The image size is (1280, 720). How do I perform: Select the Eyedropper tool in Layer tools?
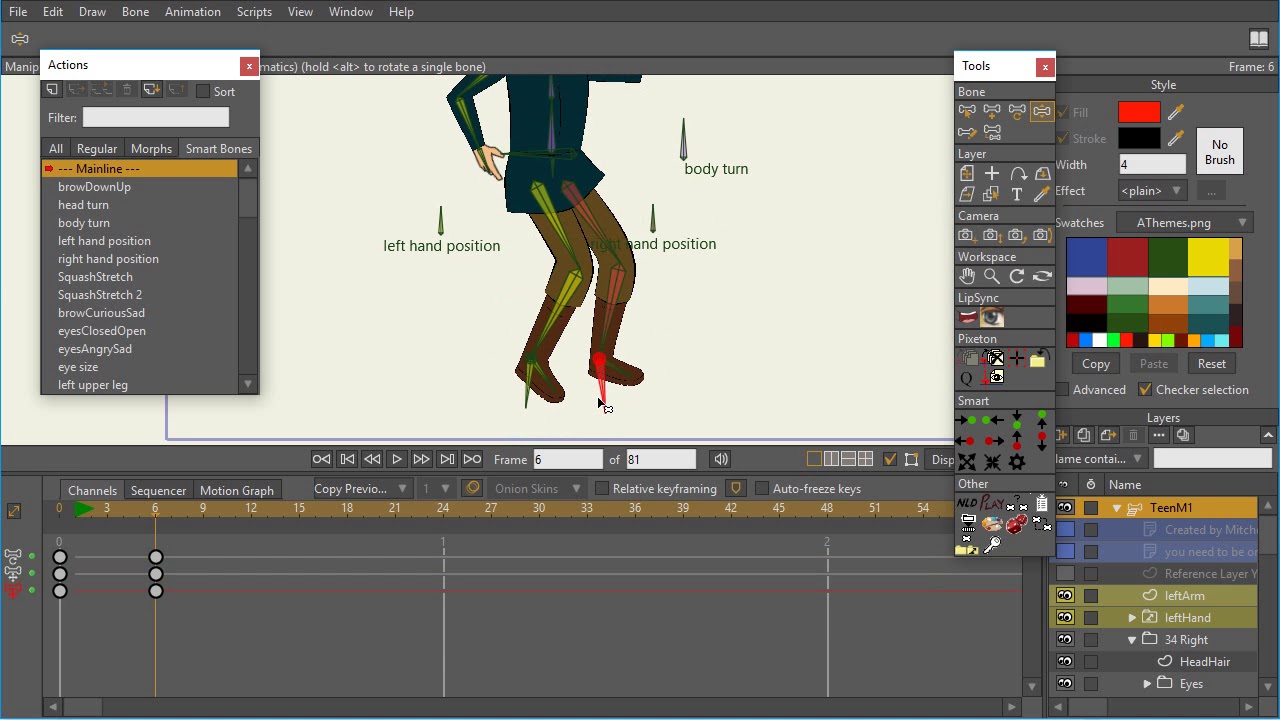point(1042,195)
